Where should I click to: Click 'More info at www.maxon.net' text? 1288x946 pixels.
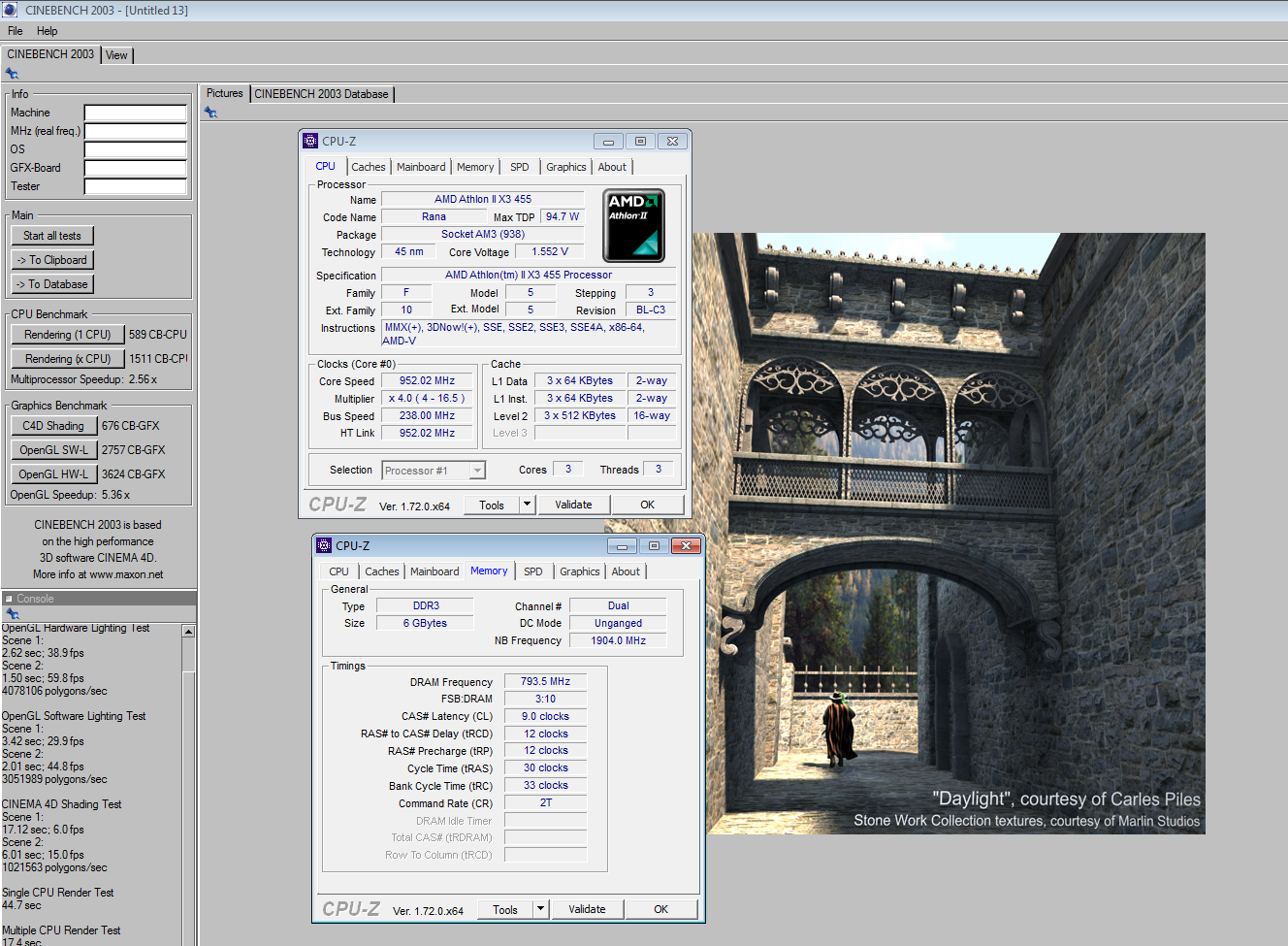(x=98, y=574)
